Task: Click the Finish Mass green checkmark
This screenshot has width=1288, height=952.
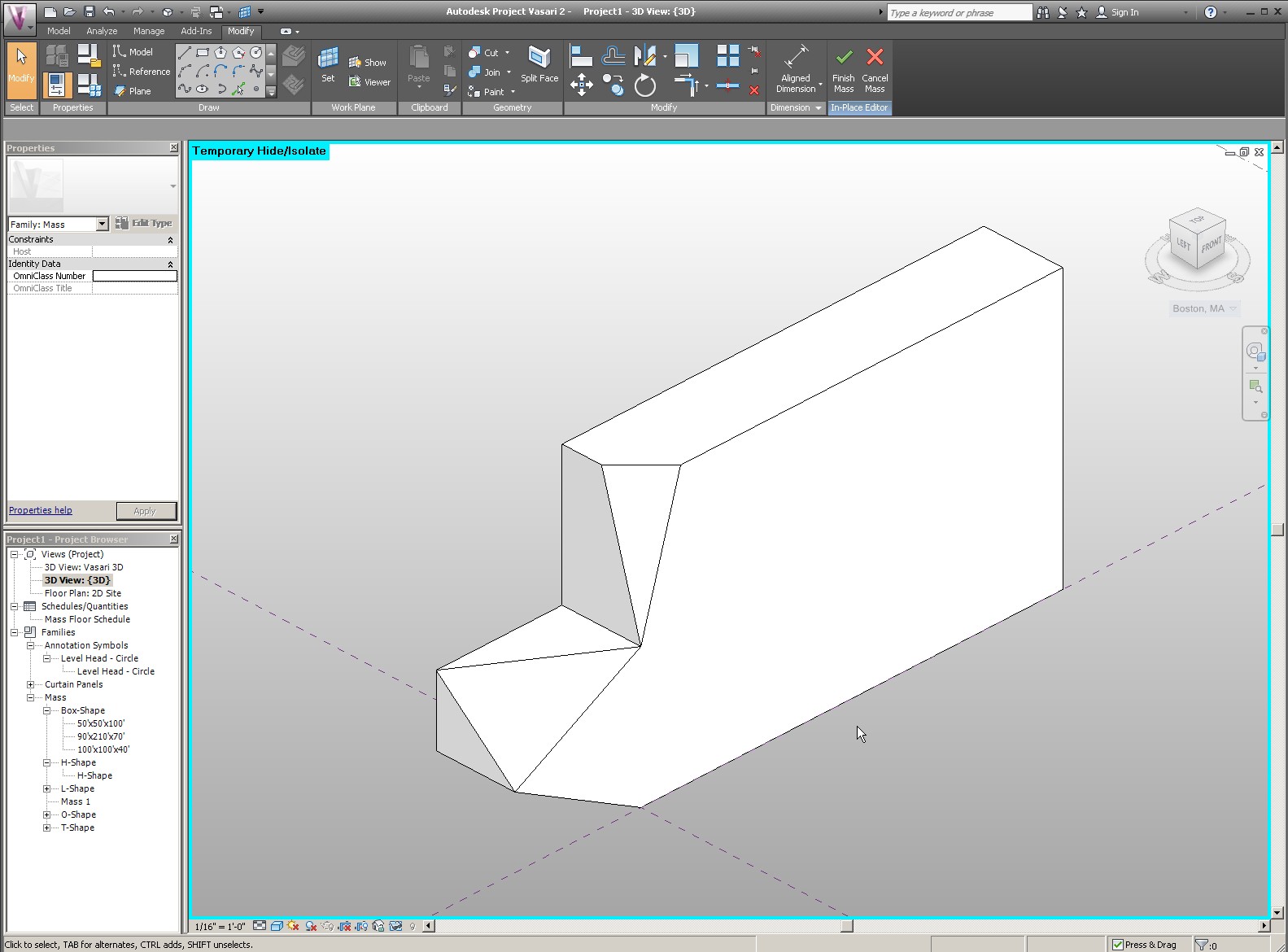Action: tap(844, 58)
